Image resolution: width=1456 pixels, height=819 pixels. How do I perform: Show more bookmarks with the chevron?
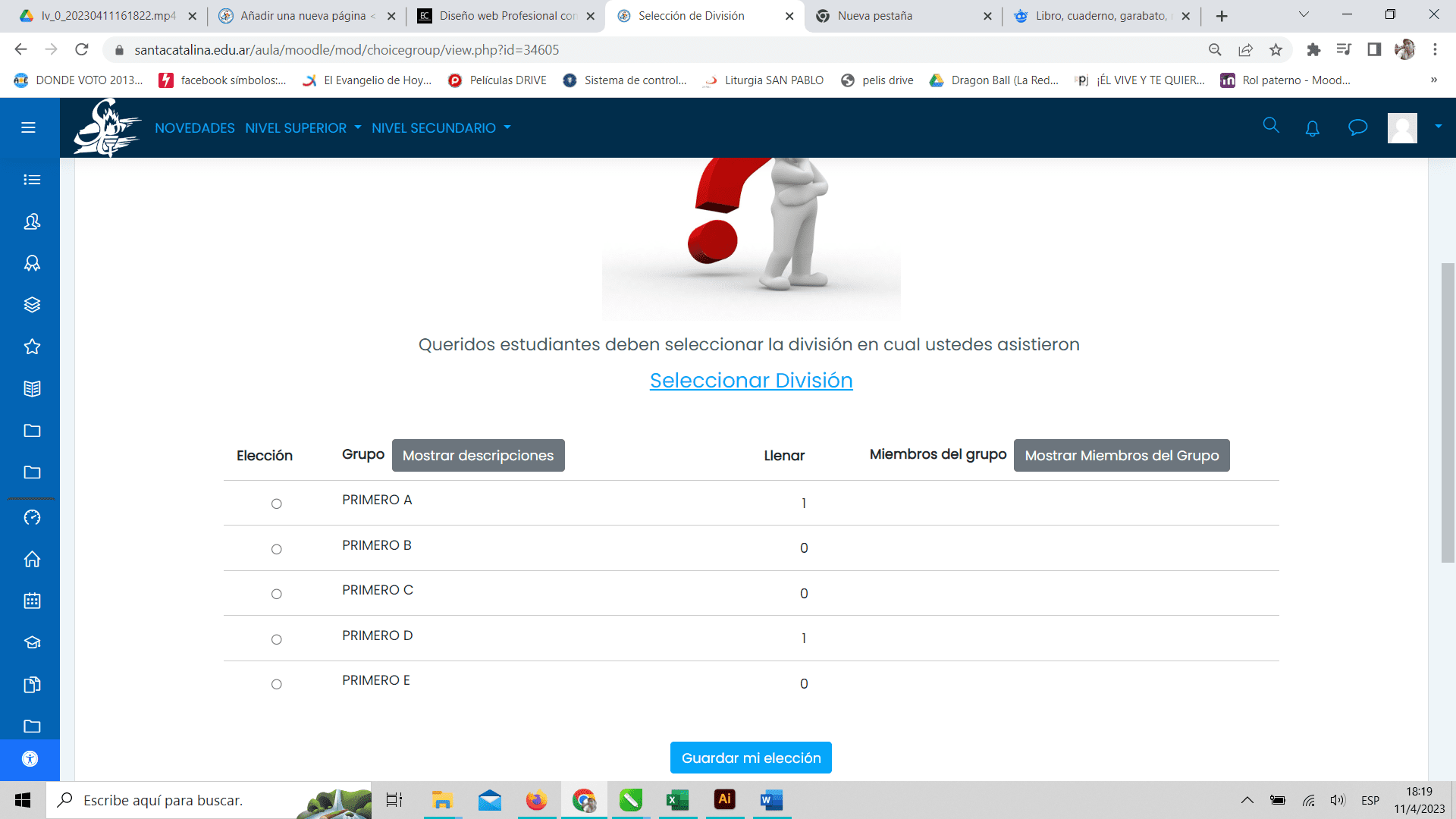click(1434, 80)
